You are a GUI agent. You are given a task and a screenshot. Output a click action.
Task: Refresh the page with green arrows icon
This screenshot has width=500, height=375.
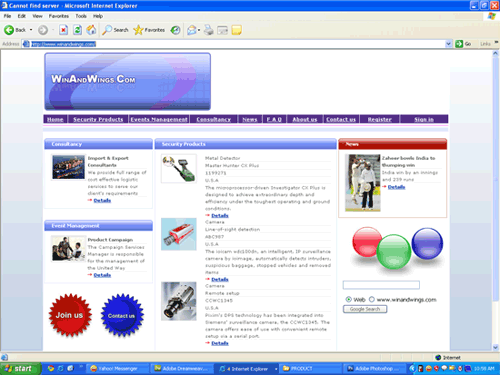[77, 30]
